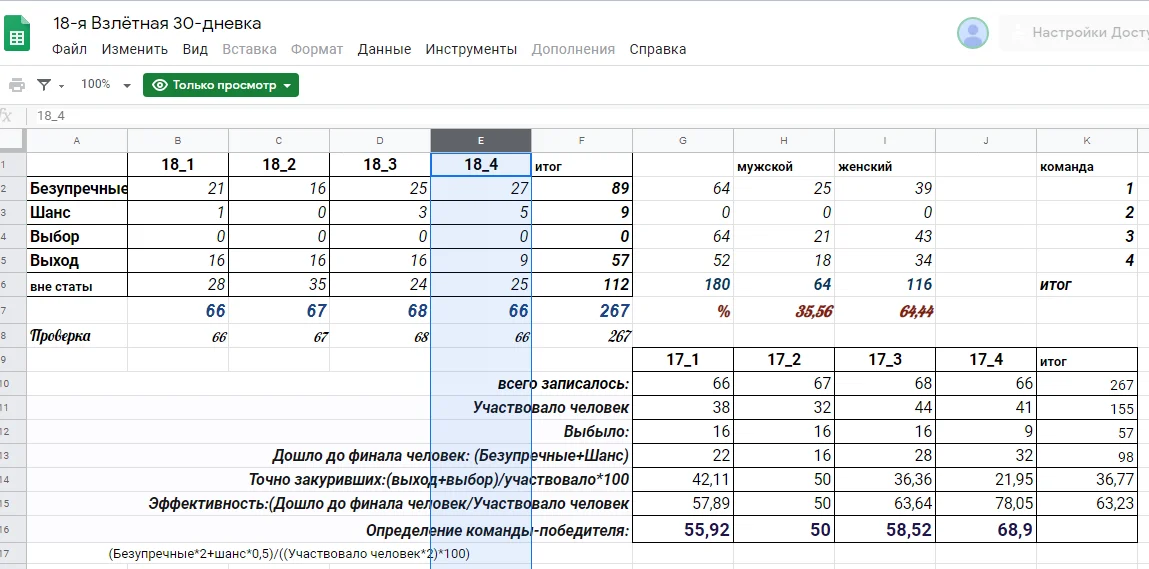
Task: Select row 7 header
Action: click(13, 311)
